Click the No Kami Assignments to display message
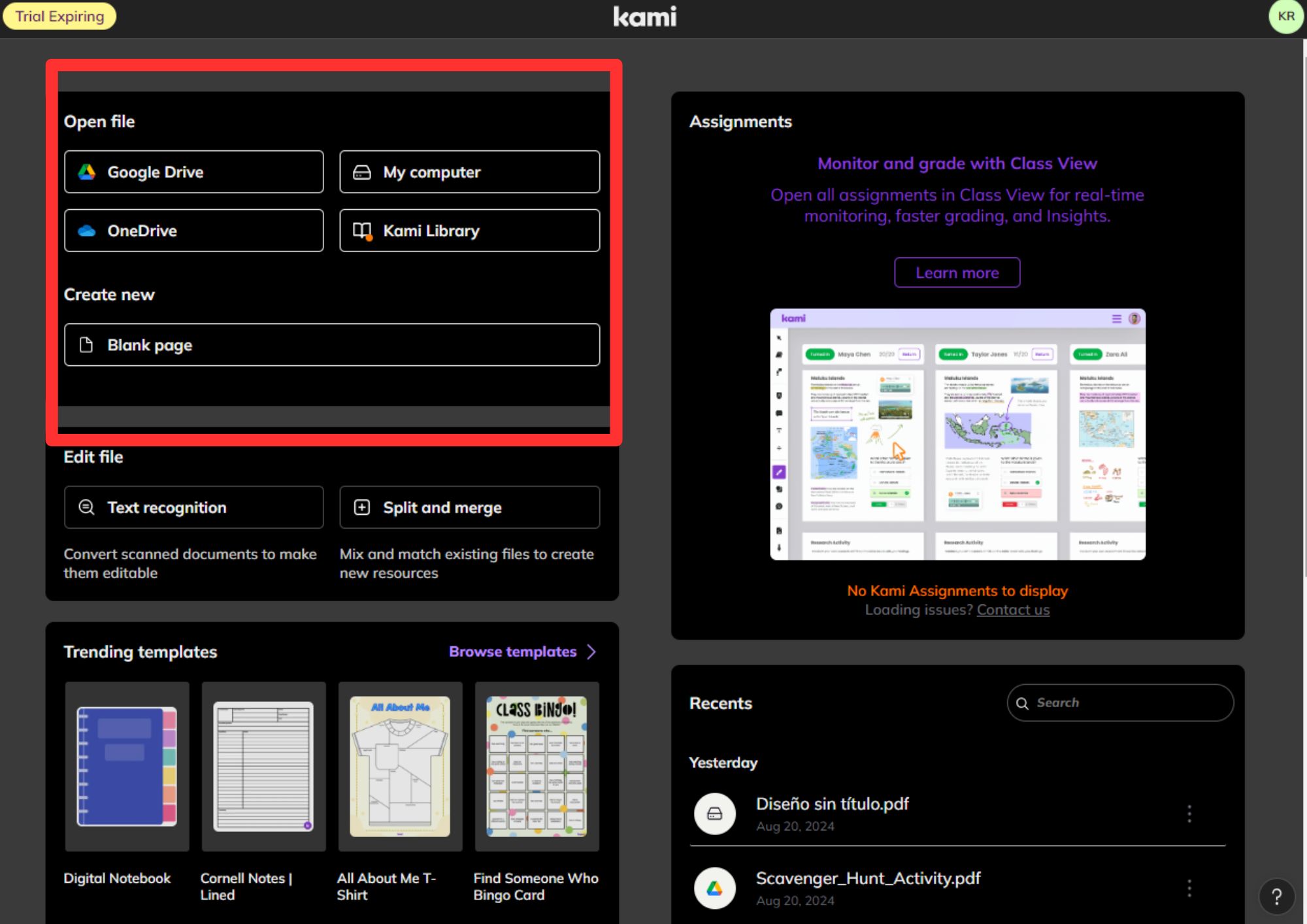The height and width of the screenshot is (924, 1307). click(x=957, y=591)
